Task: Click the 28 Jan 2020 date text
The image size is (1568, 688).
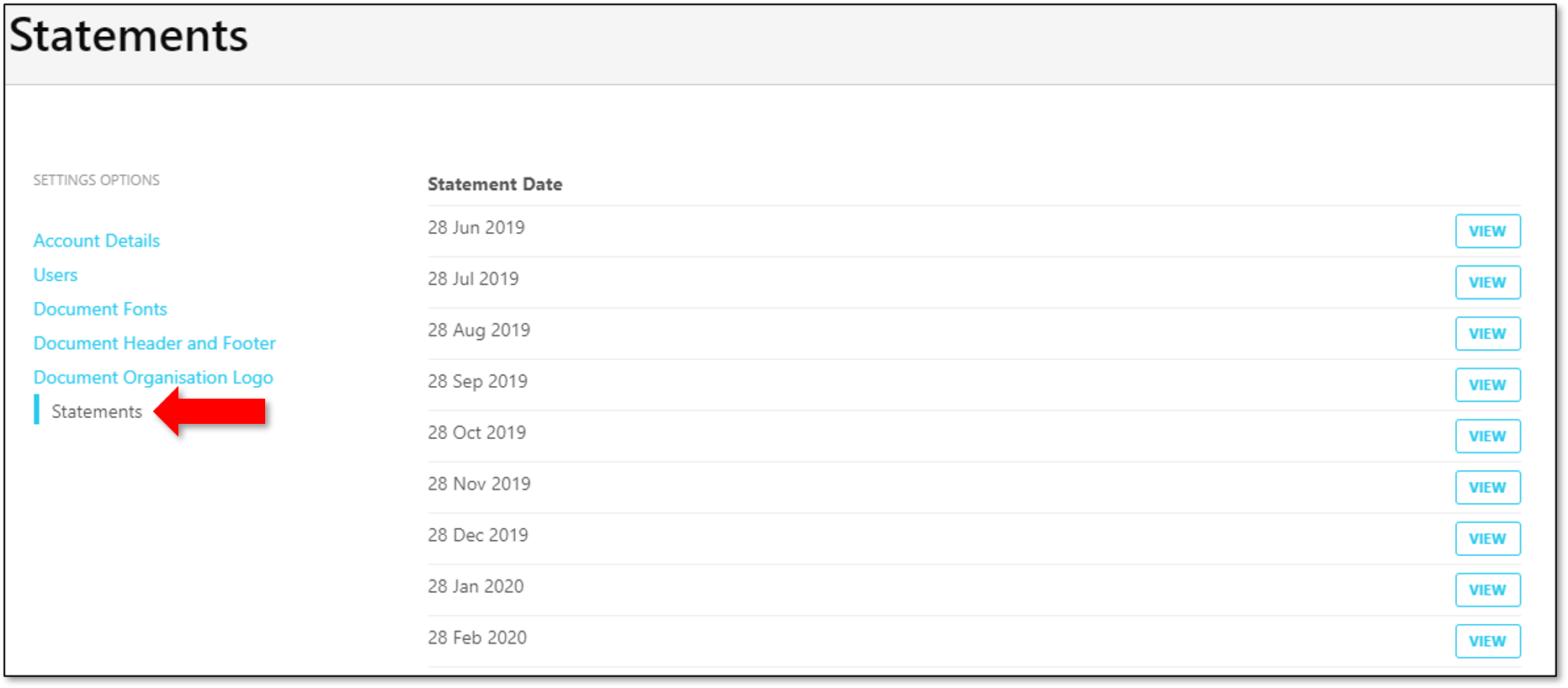Action: (476, 587)
